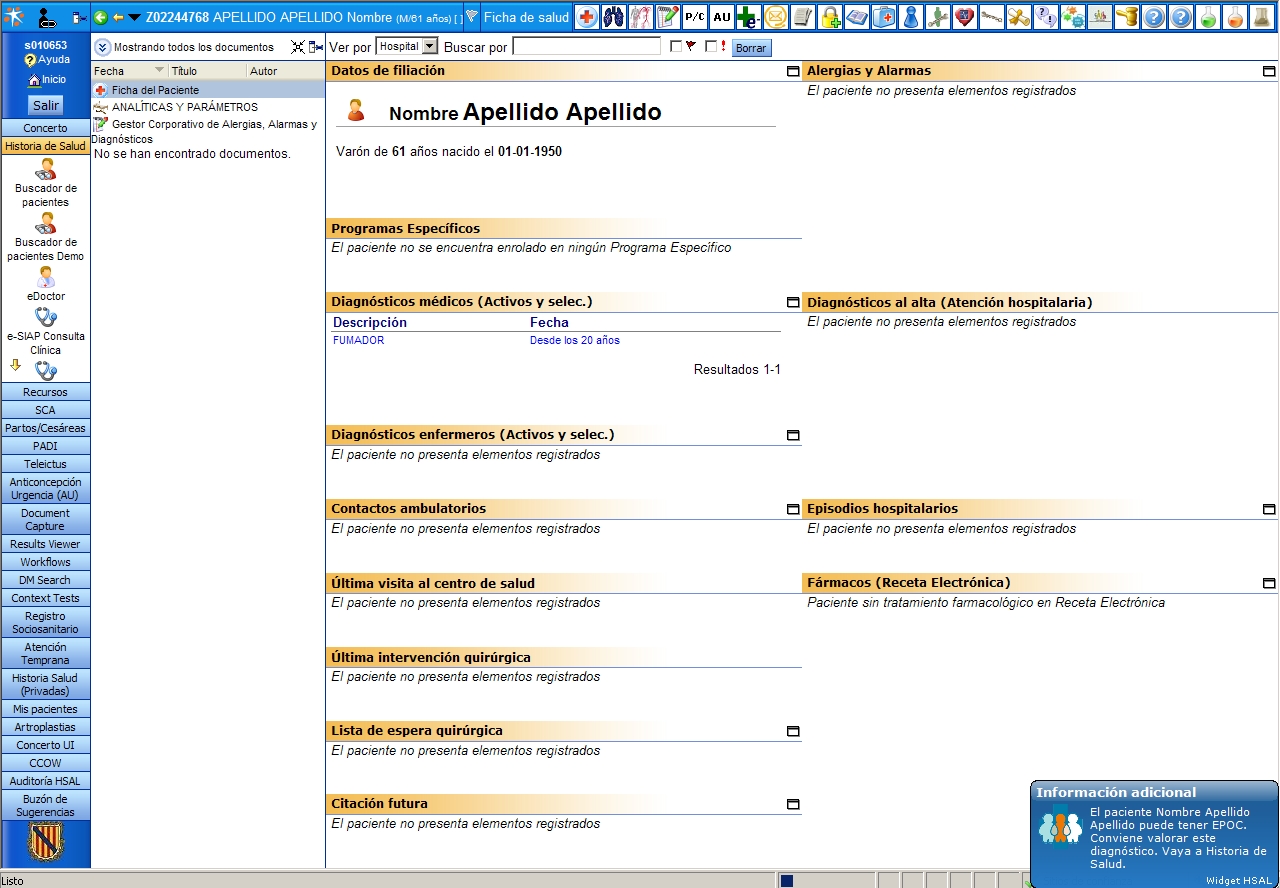The height and width of the screenshot is (888, 1280).
Task: Click the statistics chart icon
Action: pyautogui.click(x=1100, y=17)
